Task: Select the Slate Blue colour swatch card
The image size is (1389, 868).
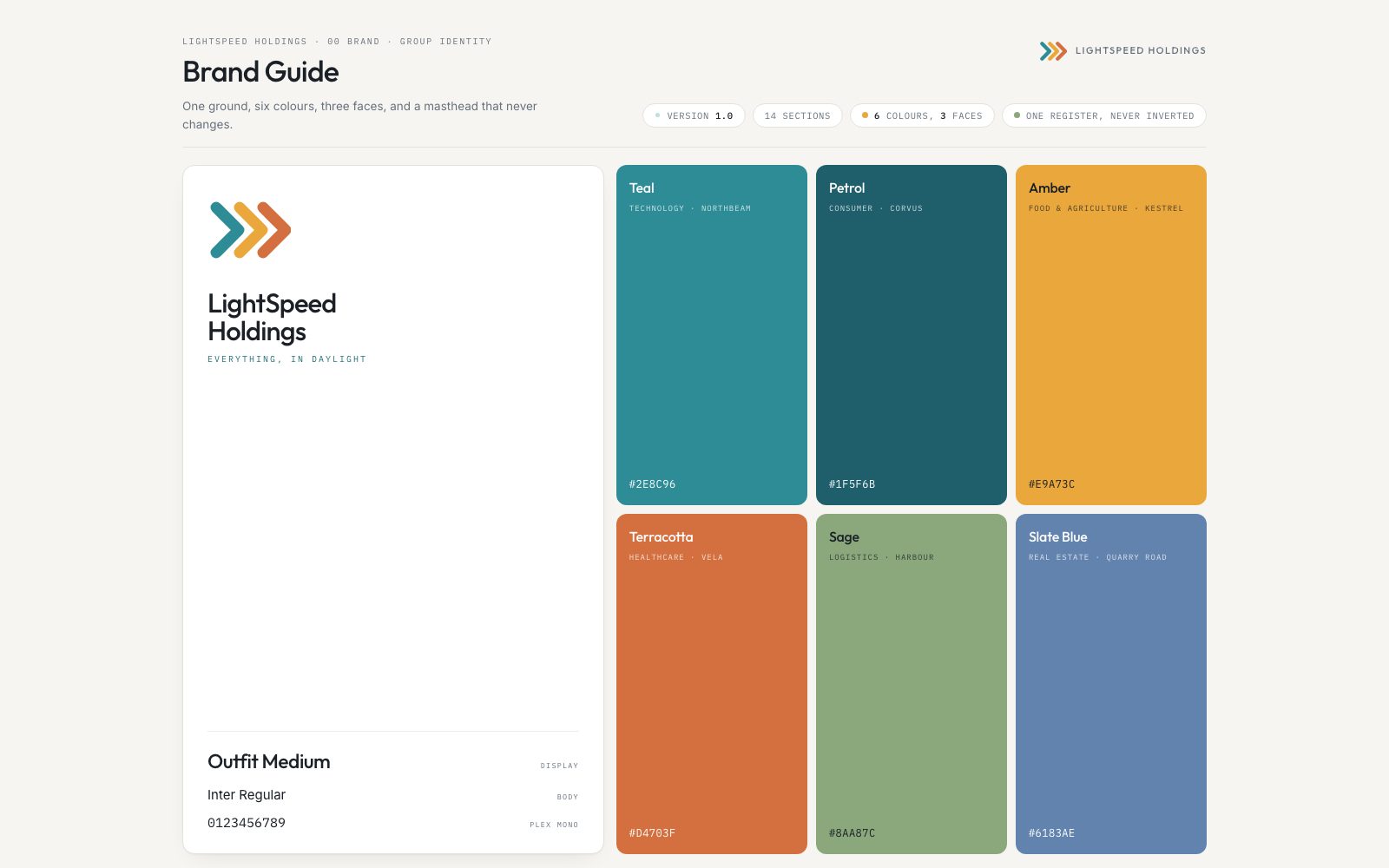Action: tap(1111, 684)
